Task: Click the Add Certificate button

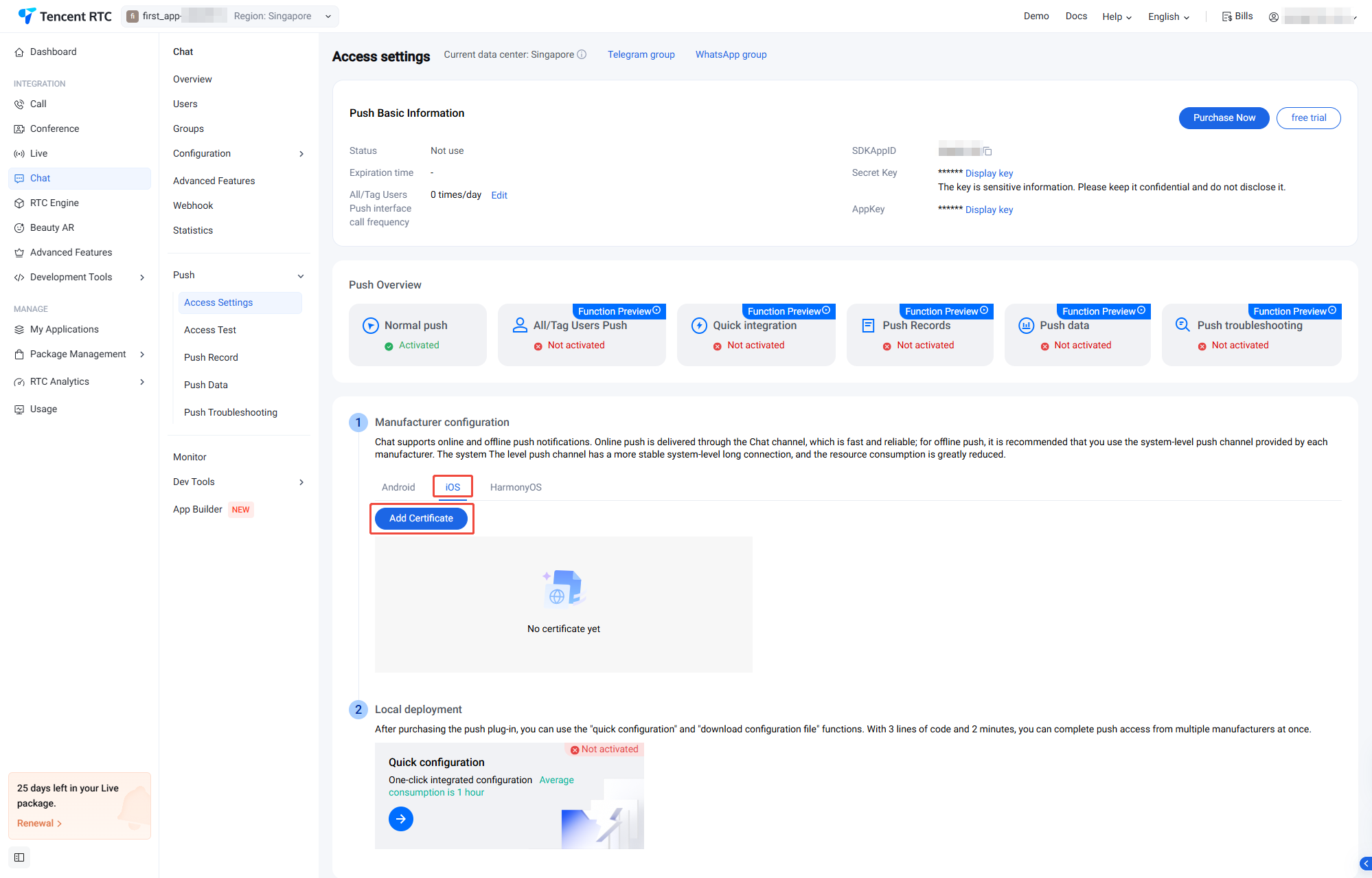Action: 421,518
